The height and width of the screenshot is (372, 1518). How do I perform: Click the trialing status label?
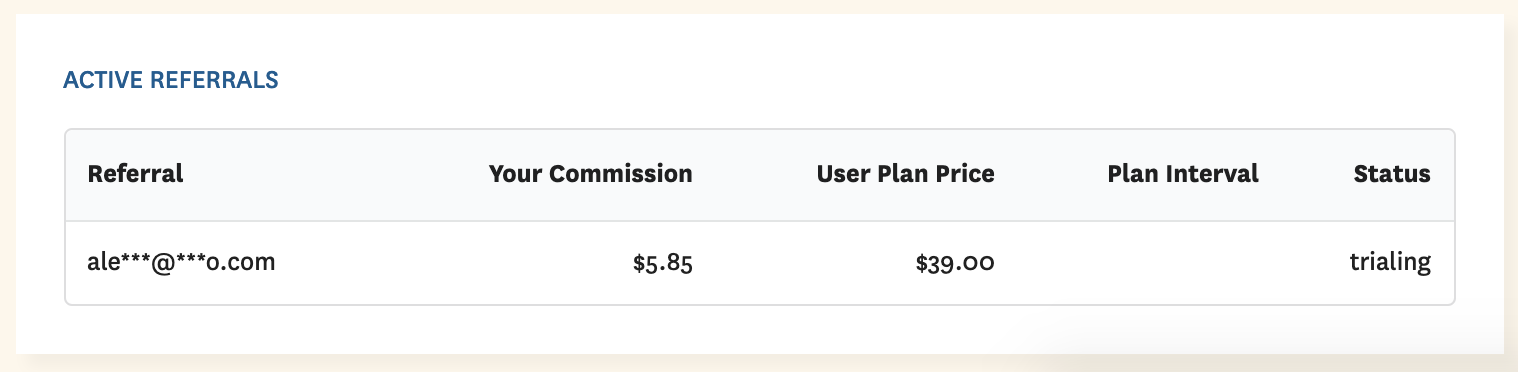(x=1390, y=264)
